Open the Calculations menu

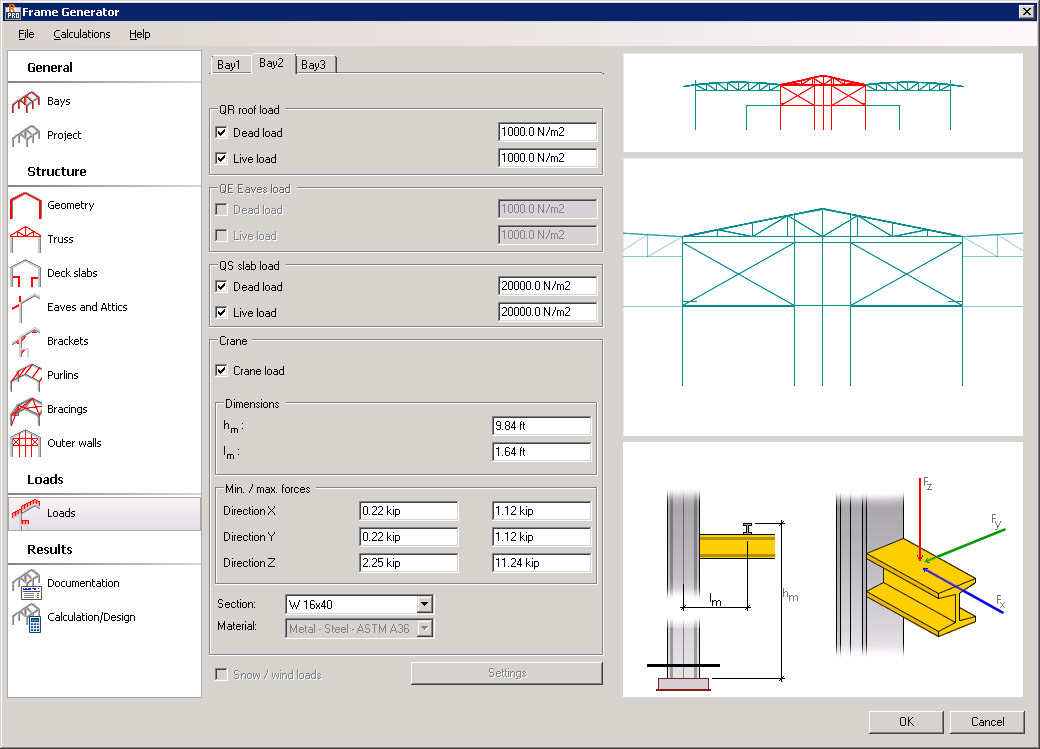[82, 34]
